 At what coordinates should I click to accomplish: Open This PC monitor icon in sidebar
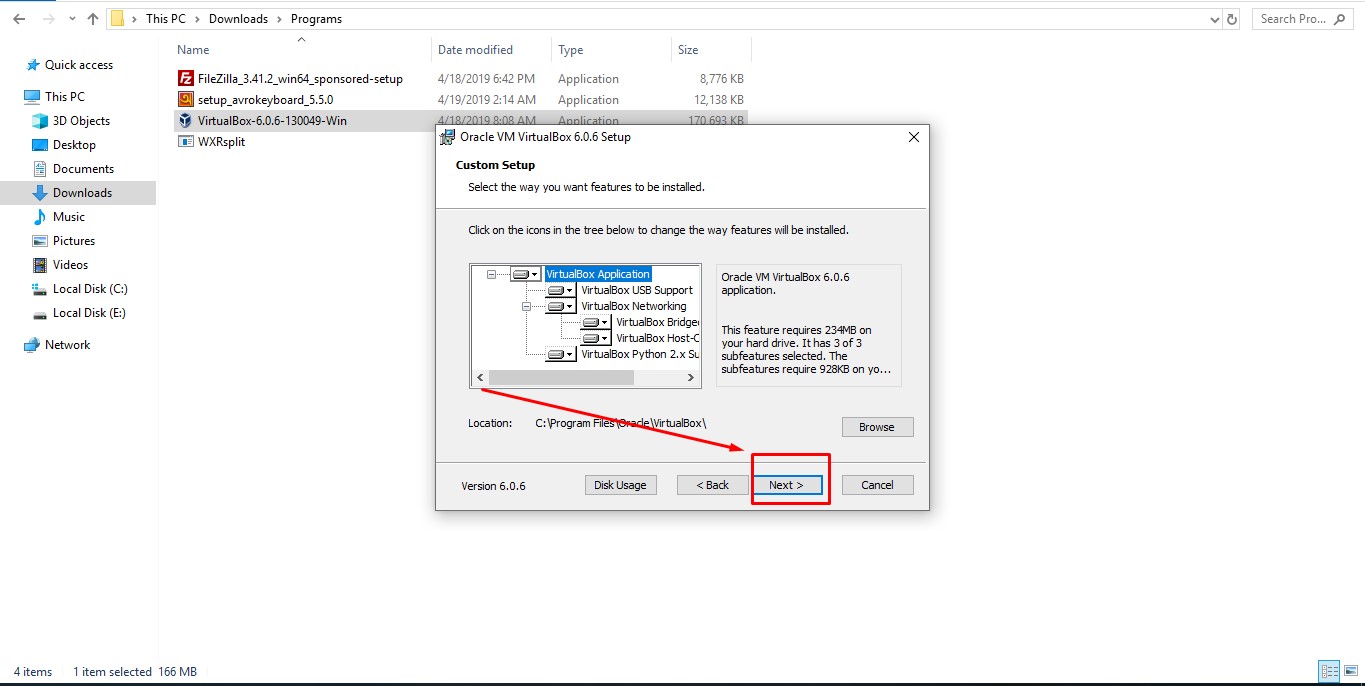[x=32, y=97]
